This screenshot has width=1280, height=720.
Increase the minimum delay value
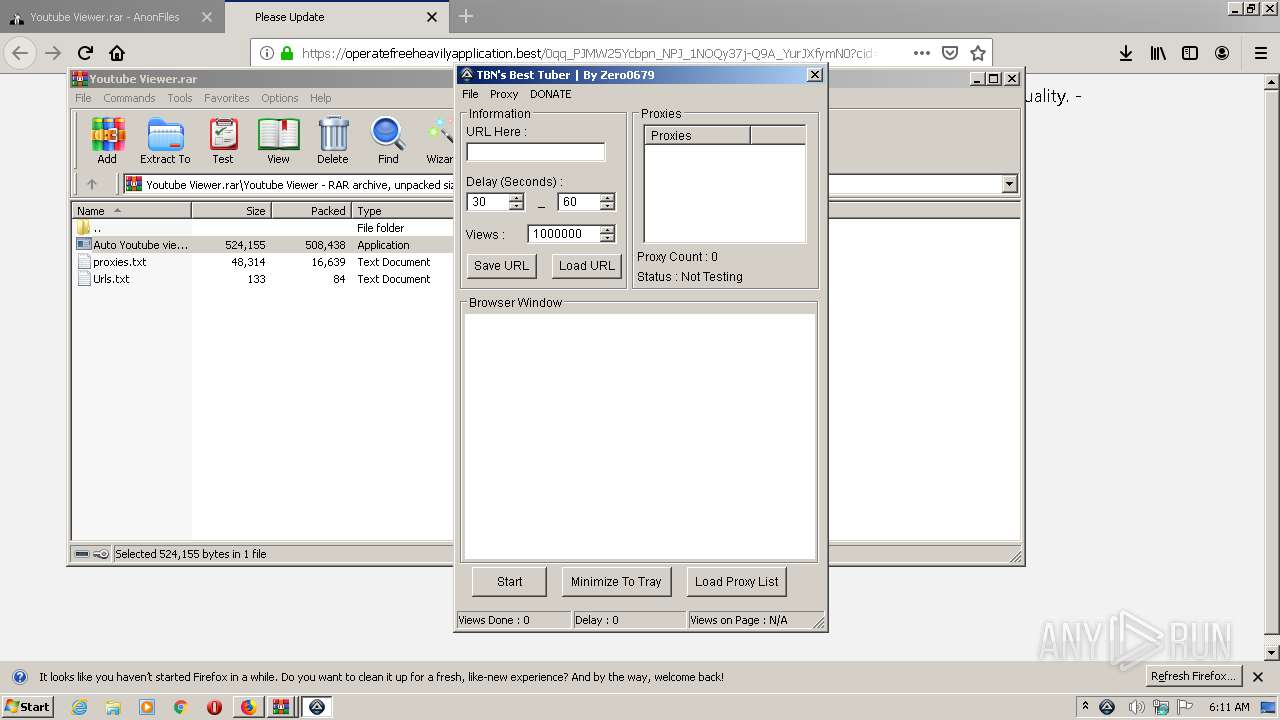point(516,197)
